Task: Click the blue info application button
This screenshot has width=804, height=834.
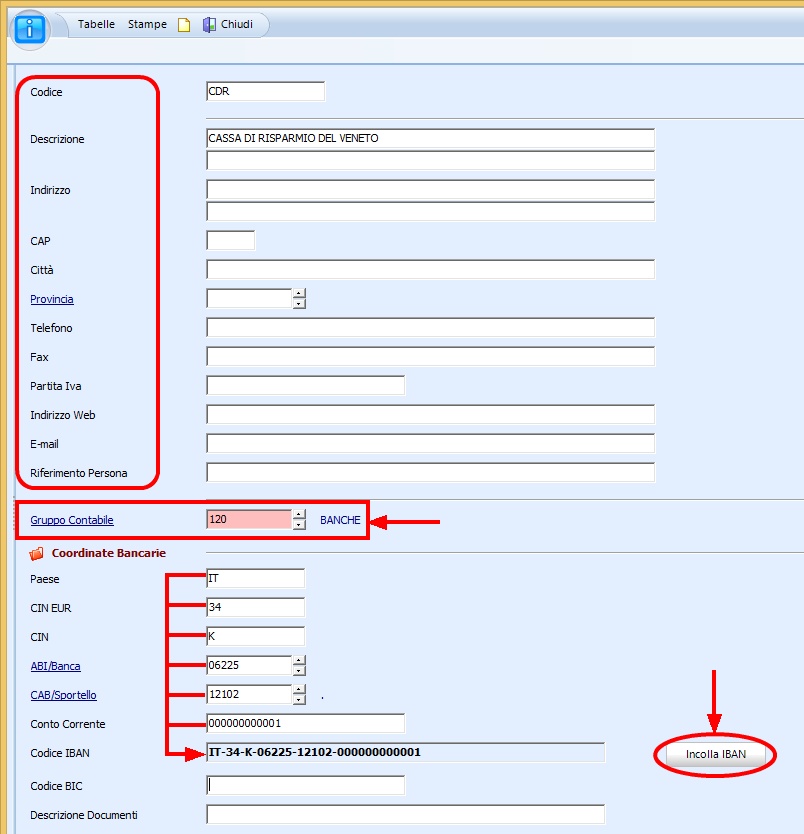Action: pyautogui.click(x=32, y=26)
